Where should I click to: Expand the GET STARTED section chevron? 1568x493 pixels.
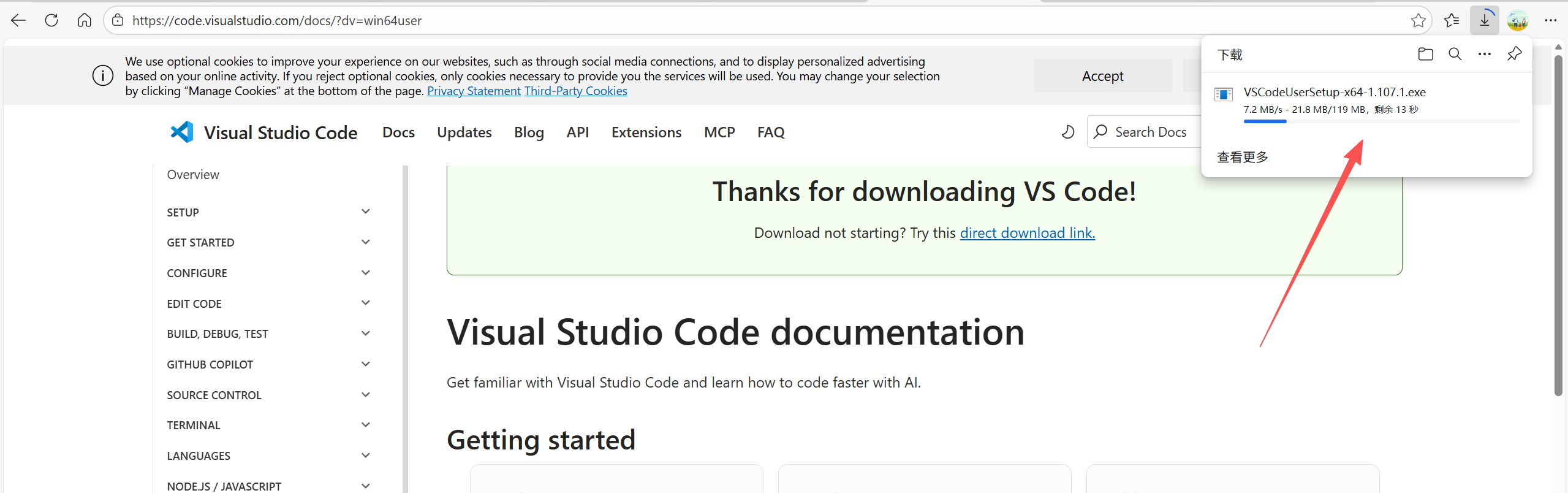(366, 242)
